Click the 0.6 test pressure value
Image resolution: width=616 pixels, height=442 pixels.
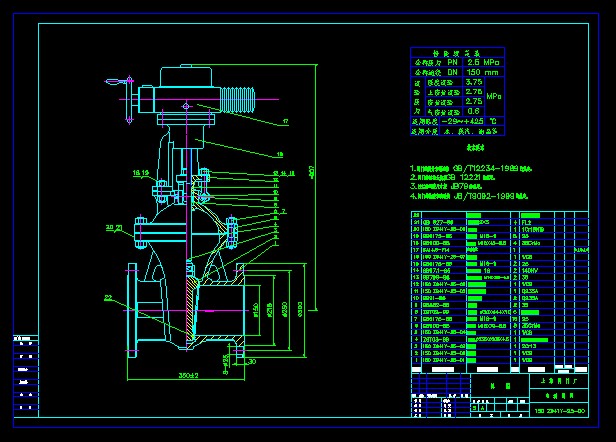(x=475, y=110)
